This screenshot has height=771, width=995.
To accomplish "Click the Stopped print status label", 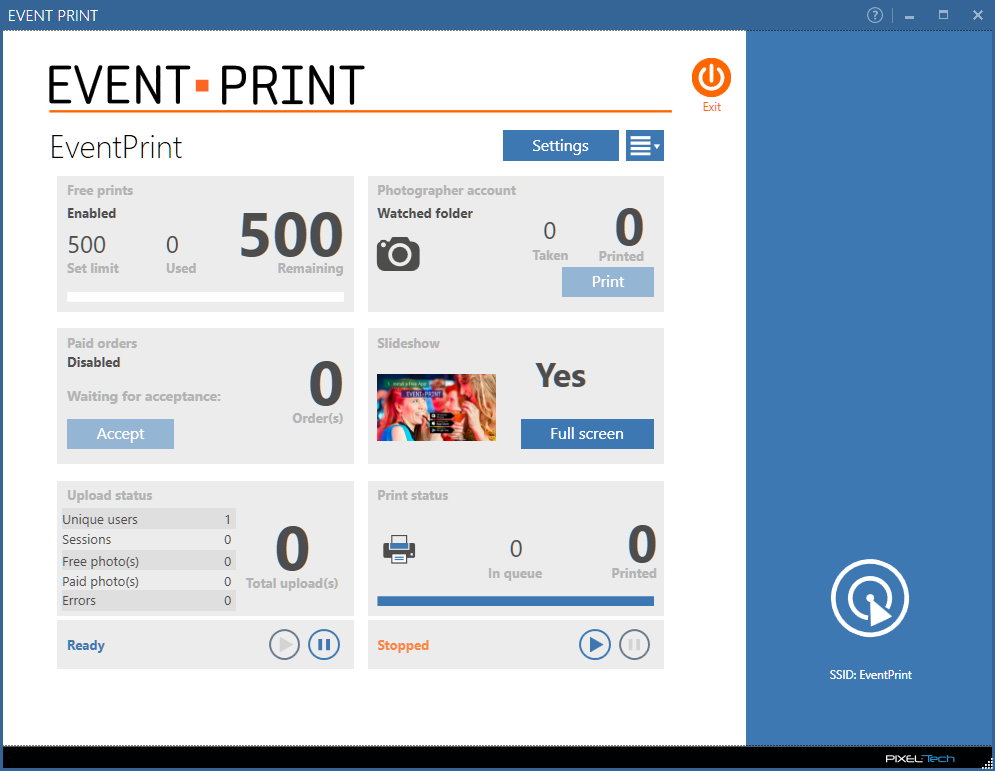I will point(403,645).
